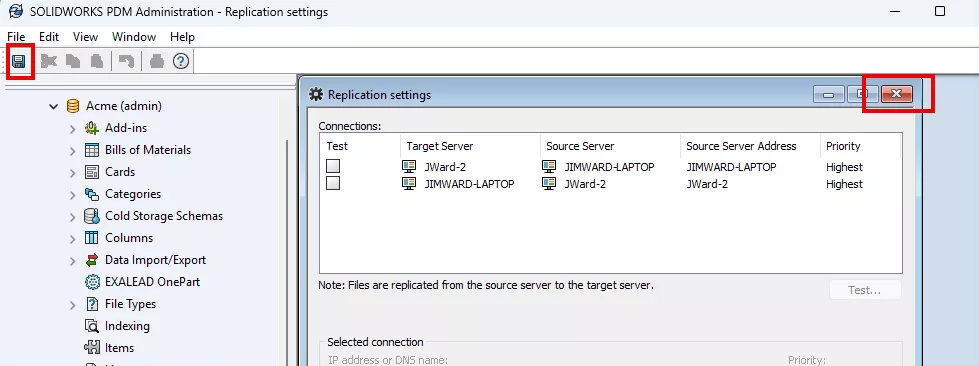
Task: Click the Priority column header
Action: tap(860, 146)
